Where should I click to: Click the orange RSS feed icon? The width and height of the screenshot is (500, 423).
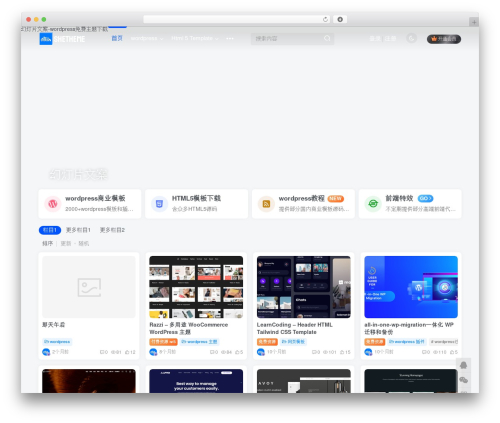tap(266, 204)
